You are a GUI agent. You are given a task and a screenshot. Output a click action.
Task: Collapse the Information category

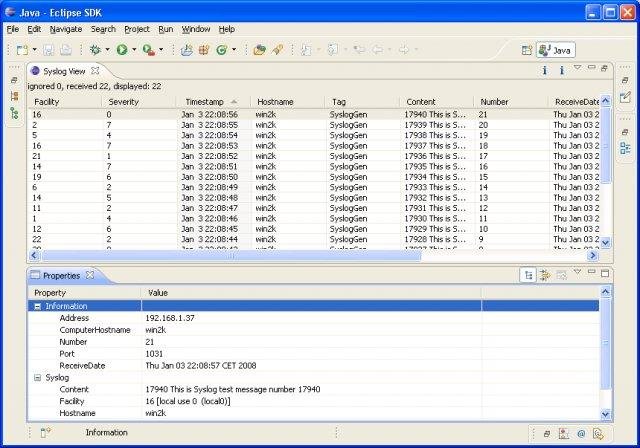coord(37,306)
